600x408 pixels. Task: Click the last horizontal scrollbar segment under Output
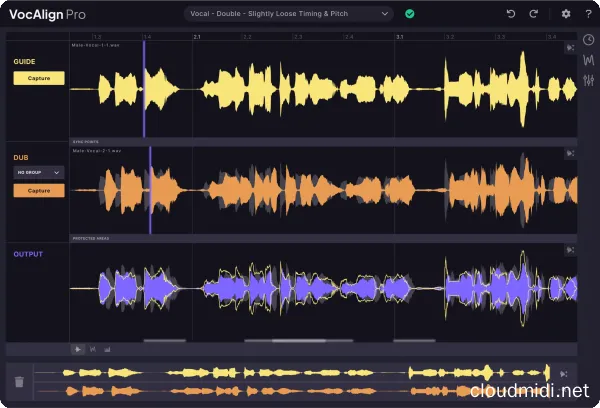point(414,340)
